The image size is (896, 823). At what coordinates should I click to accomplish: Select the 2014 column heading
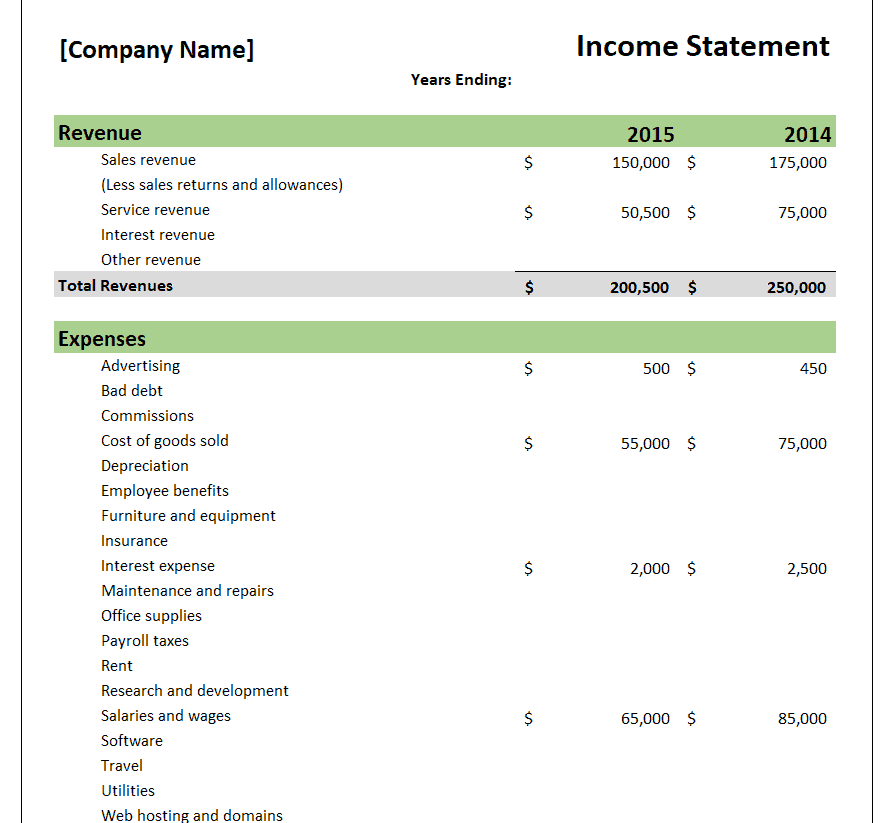pos(807,135)
